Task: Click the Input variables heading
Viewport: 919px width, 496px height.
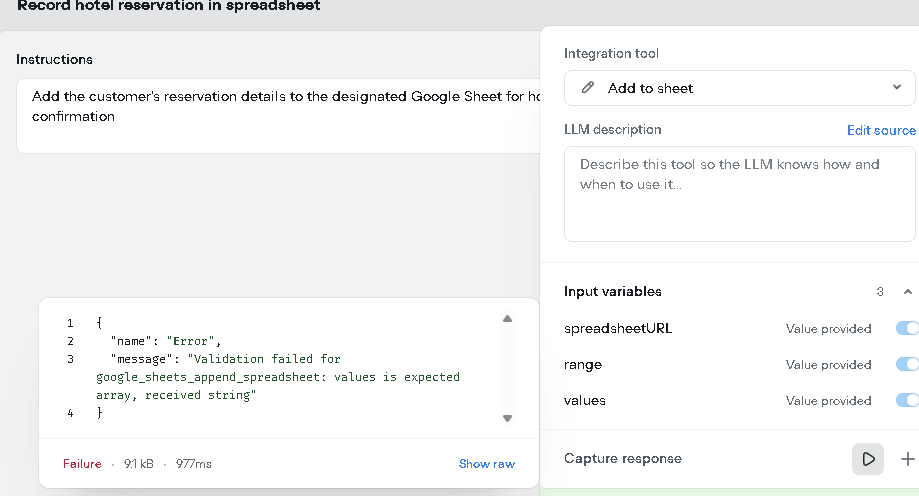Action: click(x=612, y=292)
